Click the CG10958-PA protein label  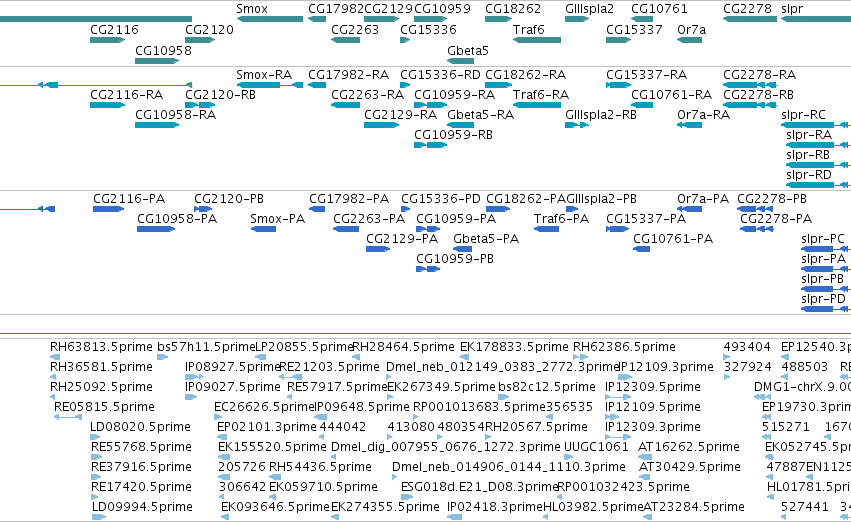click(177, 219)
